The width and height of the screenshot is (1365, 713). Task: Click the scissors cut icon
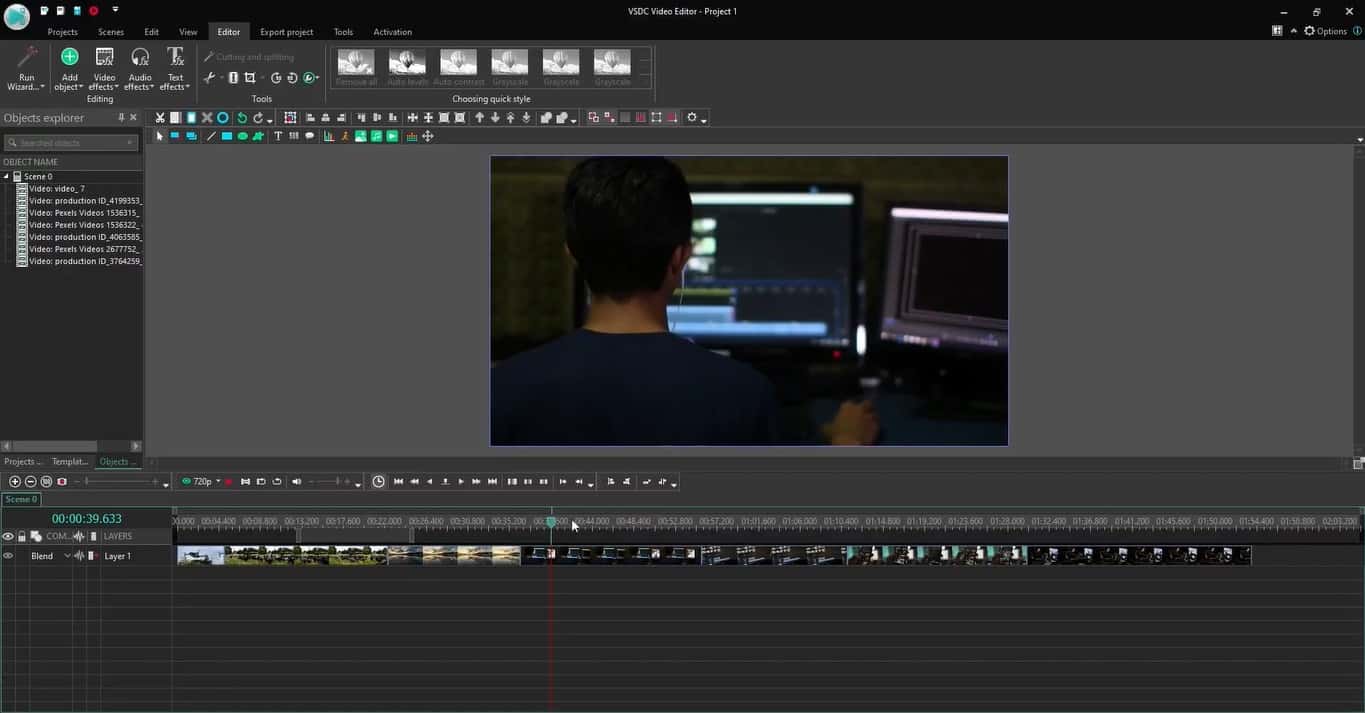(159, 118)
